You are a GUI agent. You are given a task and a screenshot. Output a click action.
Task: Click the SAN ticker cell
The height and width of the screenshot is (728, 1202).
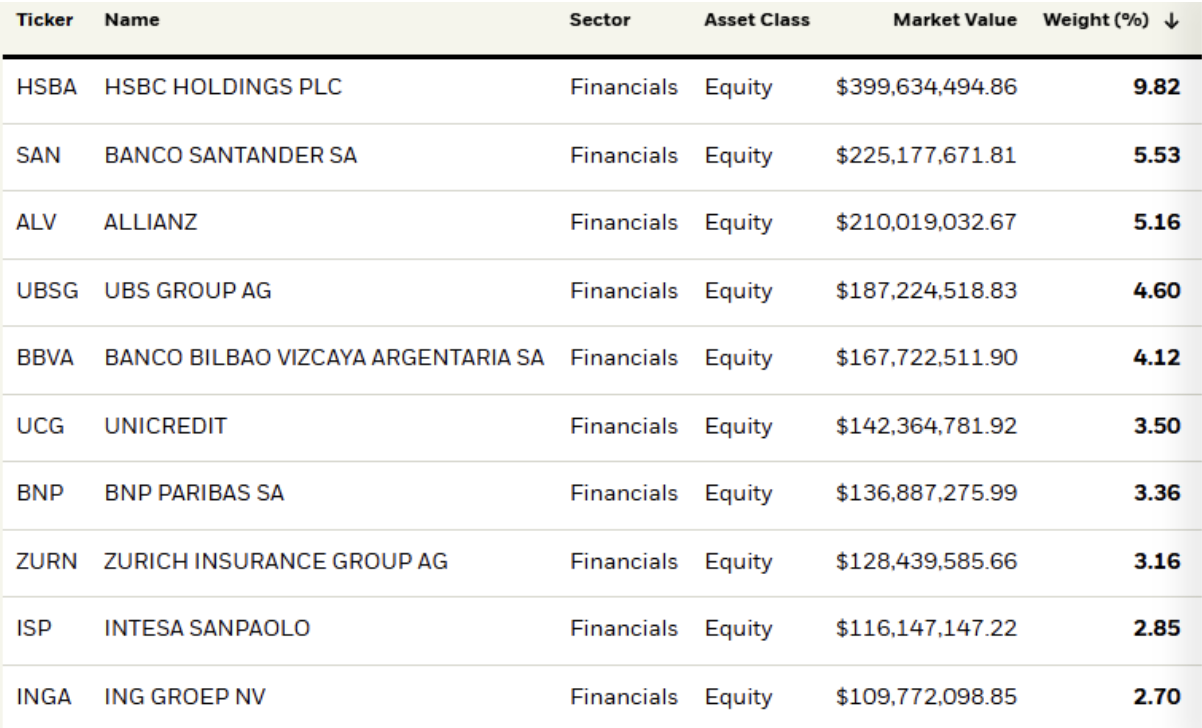coord(34,156)
